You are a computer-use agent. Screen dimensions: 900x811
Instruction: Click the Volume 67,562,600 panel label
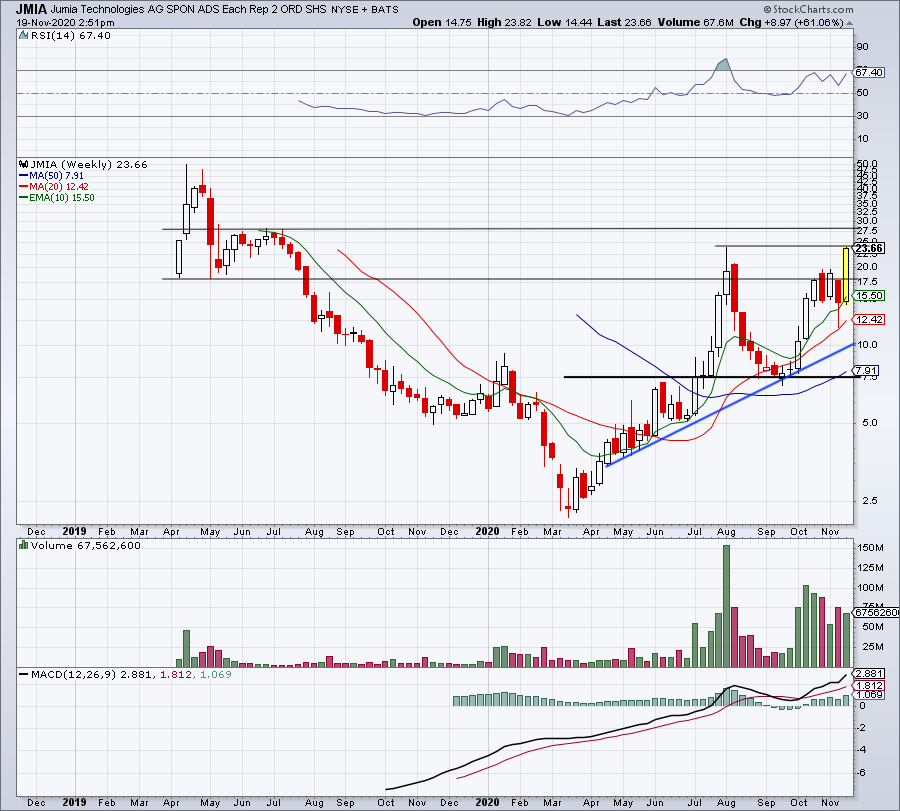(86, 545)
